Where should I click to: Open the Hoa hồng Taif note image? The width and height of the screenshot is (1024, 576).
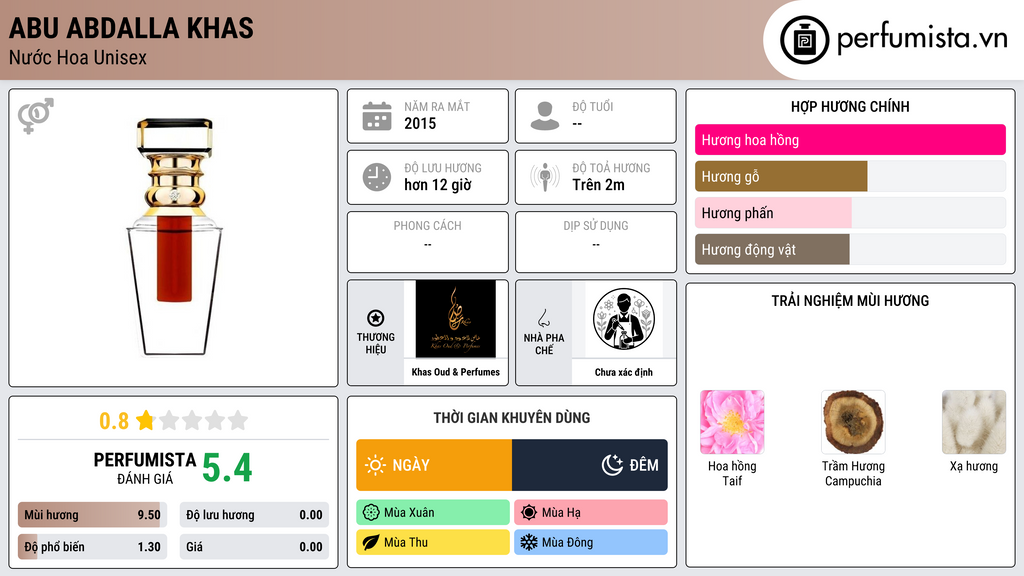point(732,422)
